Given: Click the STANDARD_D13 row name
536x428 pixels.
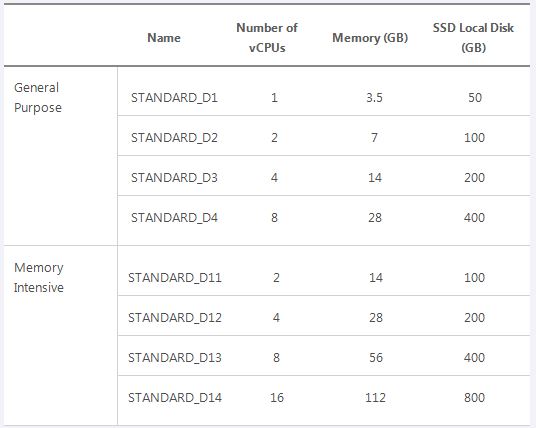Looking at the screenshot, I should point(175,358).
